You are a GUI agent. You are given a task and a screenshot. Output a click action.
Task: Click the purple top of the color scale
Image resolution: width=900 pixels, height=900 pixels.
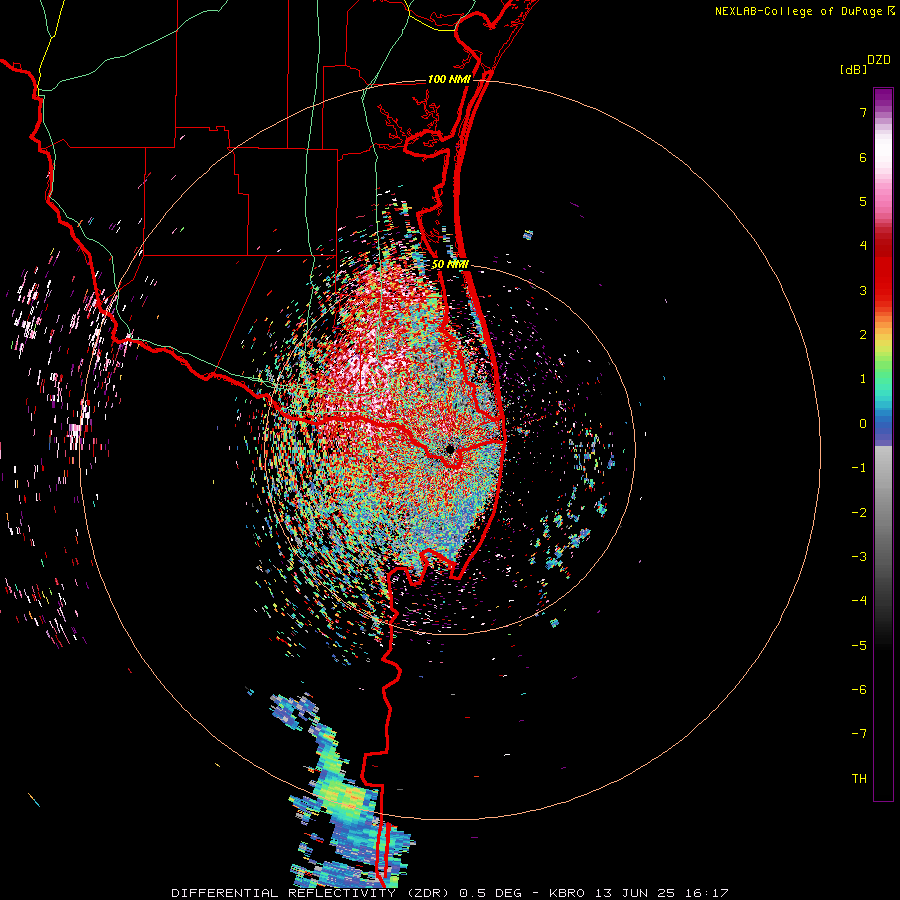click(883, 98)
